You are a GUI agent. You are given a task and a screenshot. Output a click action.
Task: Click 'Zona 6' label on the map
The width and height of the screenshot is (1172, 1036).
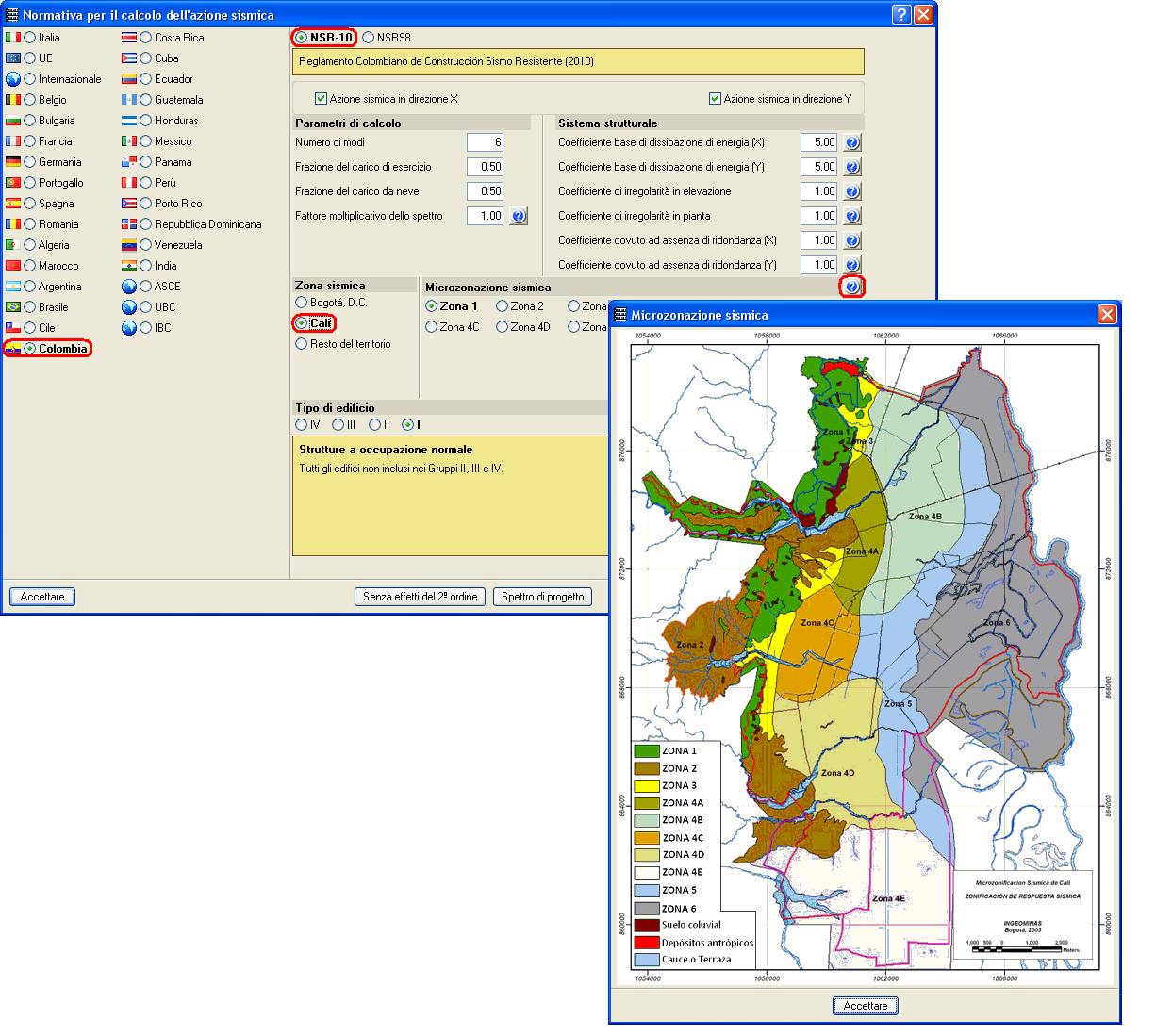click(x=996, y=622)
